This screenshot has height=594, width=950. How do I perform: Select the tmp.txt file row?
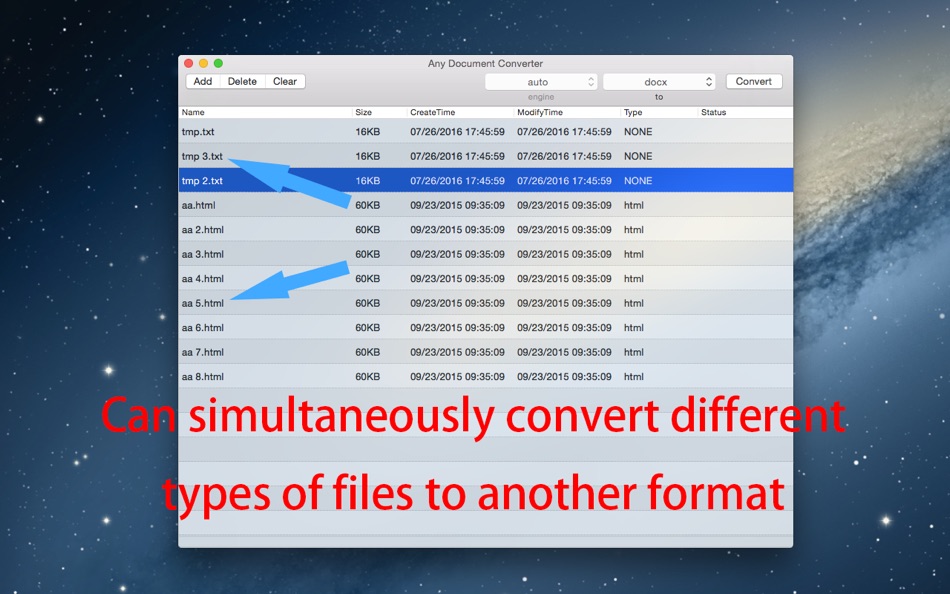pos(485,132)
